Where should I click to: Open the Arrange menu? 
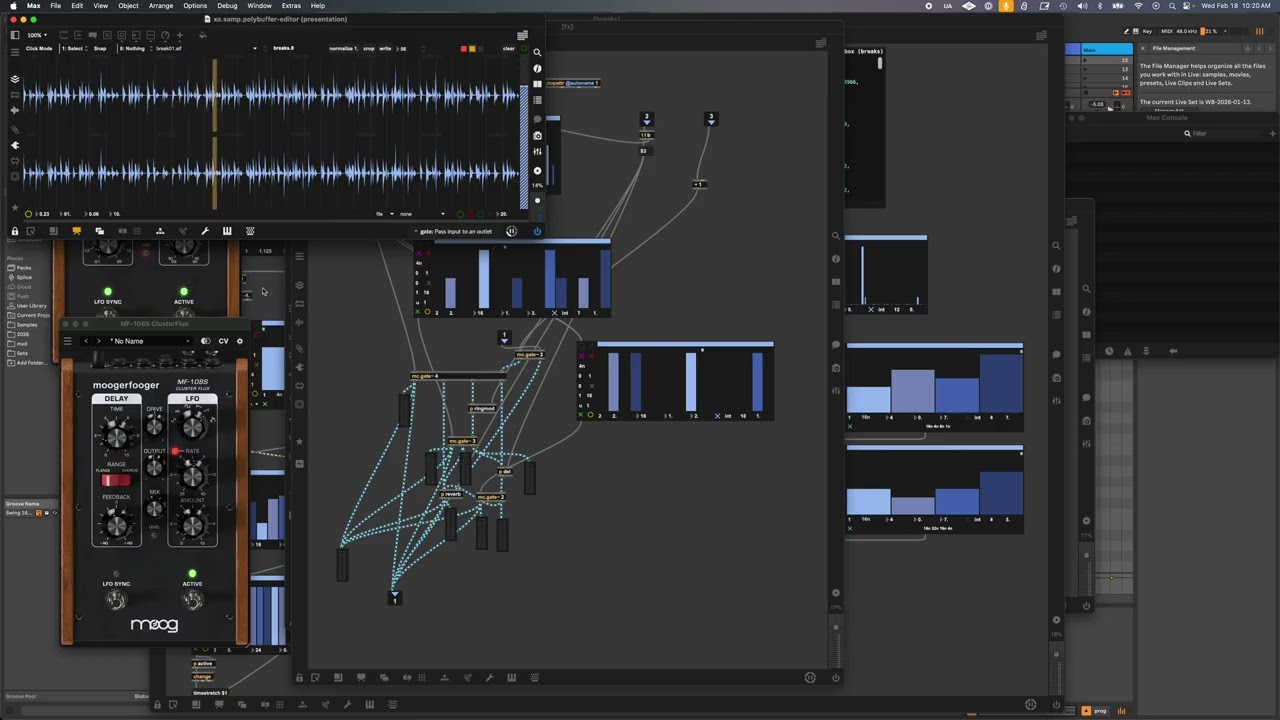[161, 6]
